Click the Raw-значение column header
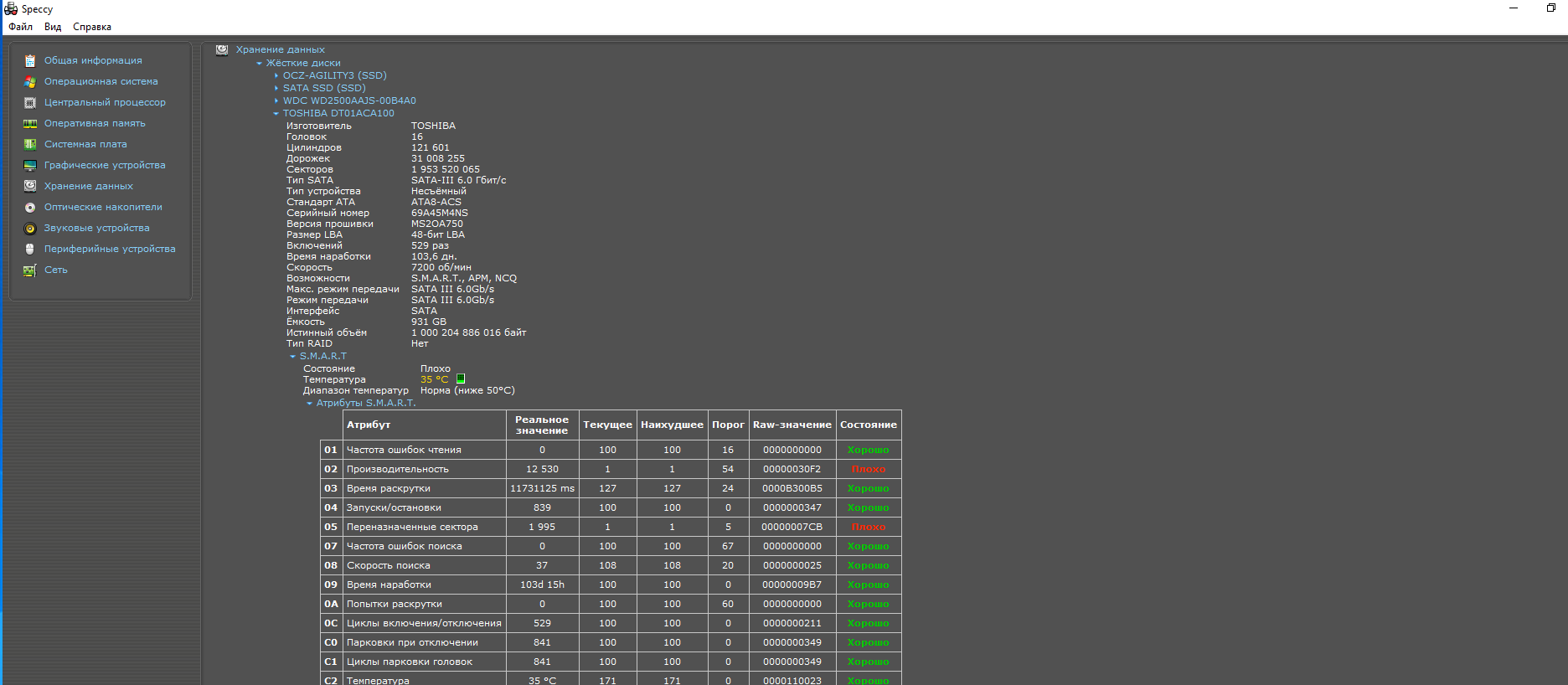1568x685 pixels. click(x=792, y=425)
